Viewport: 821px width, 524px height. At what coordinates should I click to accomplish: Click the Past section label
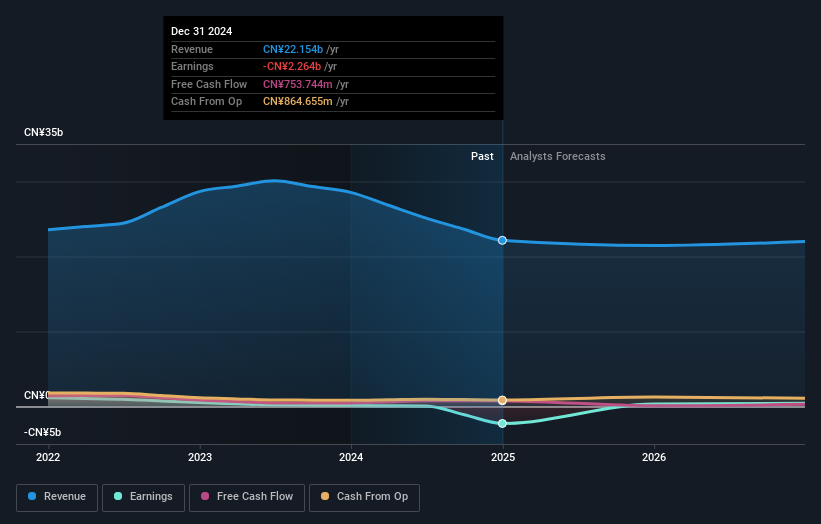pyautogui.click(x=482, y=156)
